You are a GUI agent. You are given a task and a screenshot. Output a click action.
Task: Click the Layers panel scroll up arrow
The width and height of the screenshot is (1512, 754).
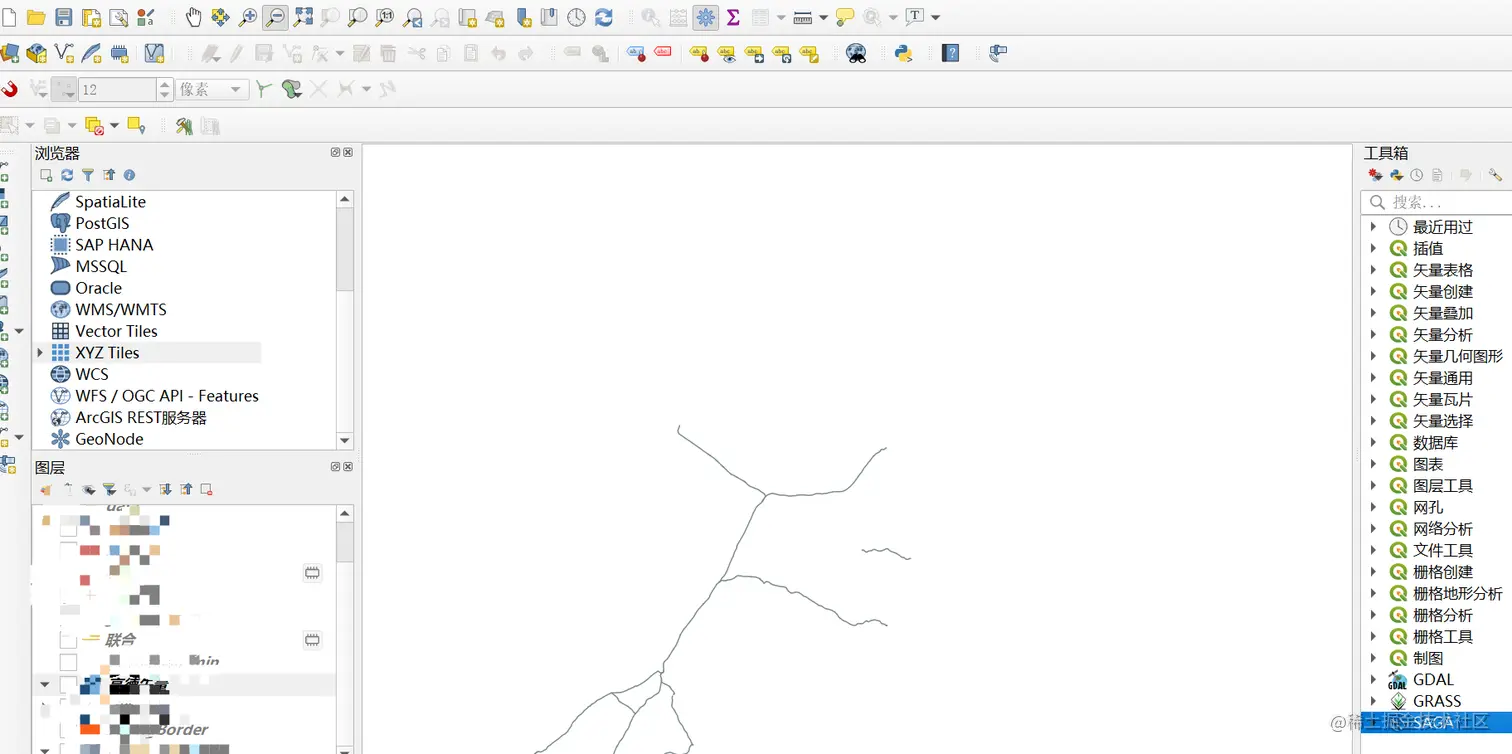coord(345,513)
